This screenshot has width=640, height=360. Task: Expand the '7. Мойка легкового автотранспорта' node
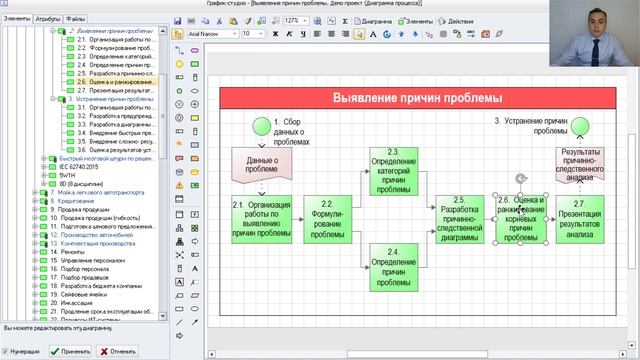(35, 192)
